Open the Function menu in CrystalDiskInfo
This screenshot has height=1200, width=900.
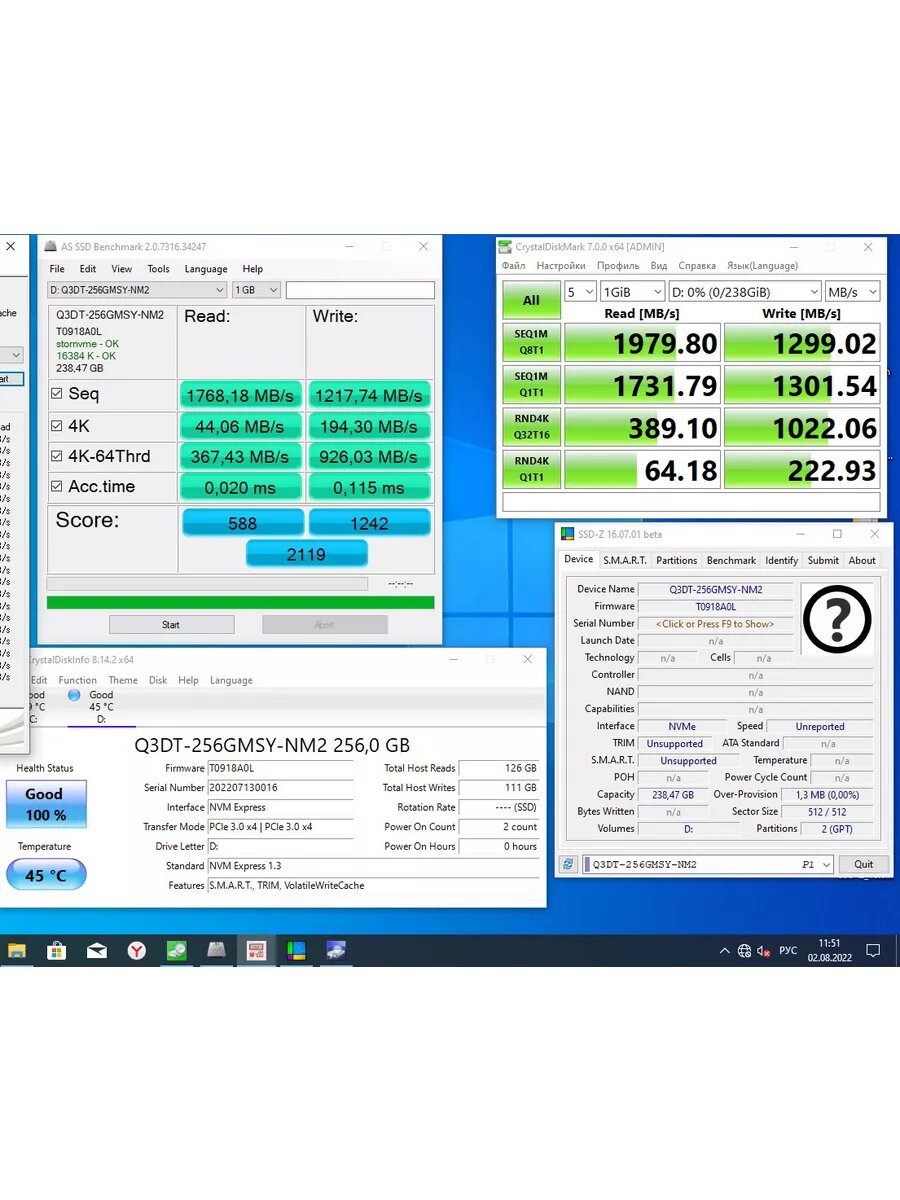tap(77, 680)
